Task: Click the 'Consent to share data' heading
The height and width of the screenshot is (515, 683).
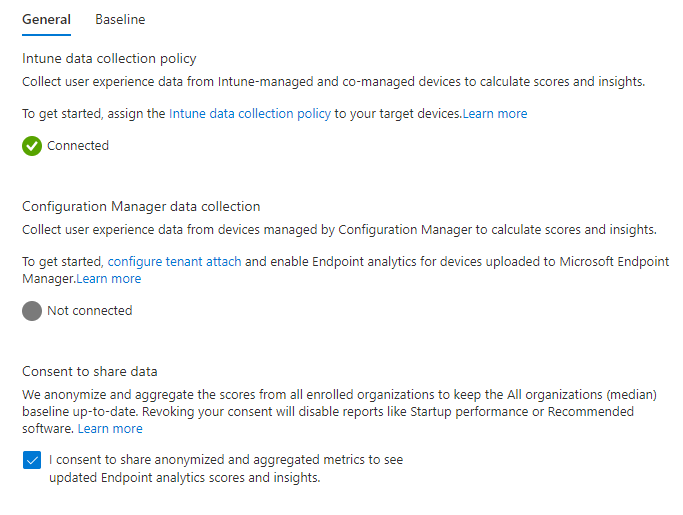Action: pos(90,371)
